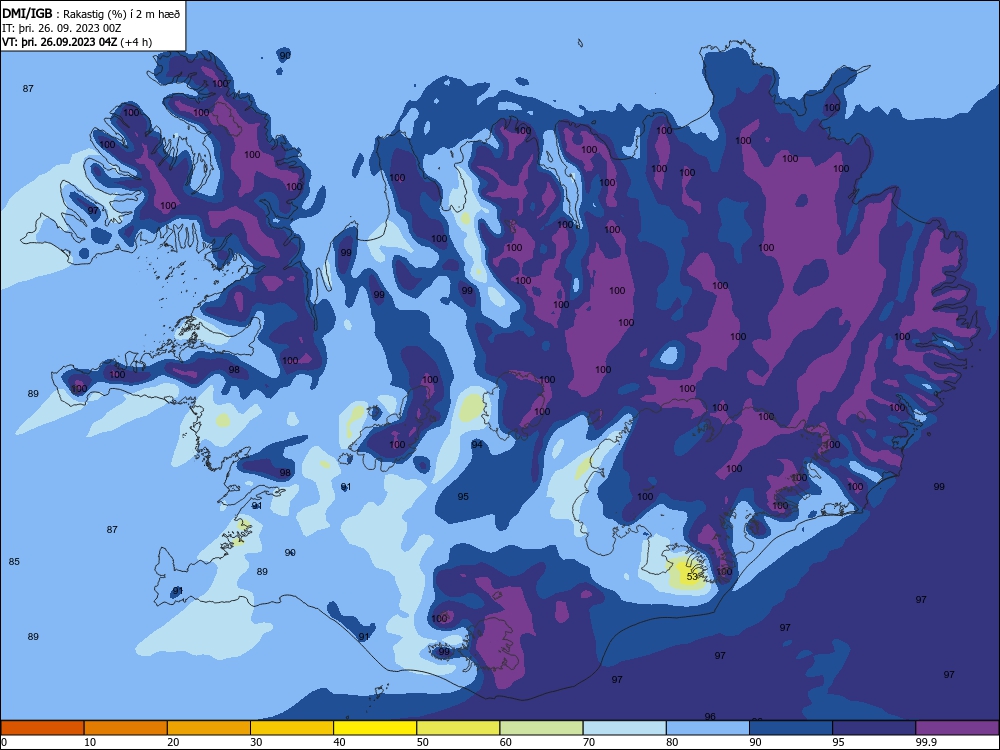The width and height of the screenshot is (1000, 750).
Task: Select the 85 value near the left edge
Action: (14, 562)
